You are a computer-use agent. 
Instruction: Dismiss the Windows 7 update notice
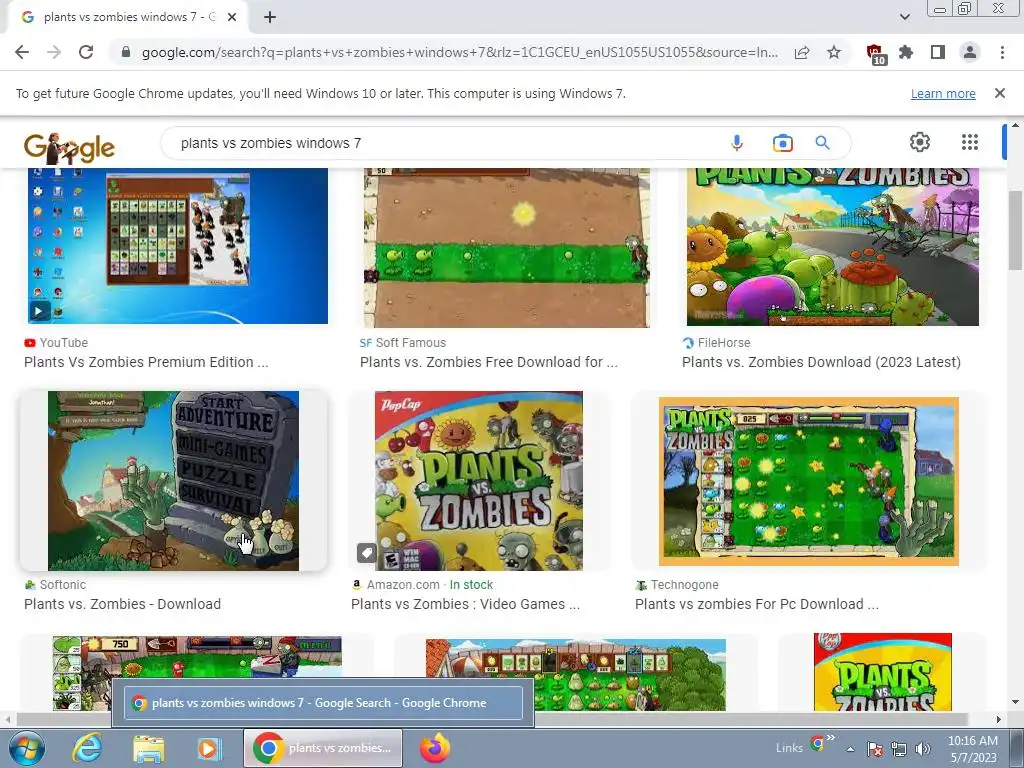click(x=1000, y=93)
